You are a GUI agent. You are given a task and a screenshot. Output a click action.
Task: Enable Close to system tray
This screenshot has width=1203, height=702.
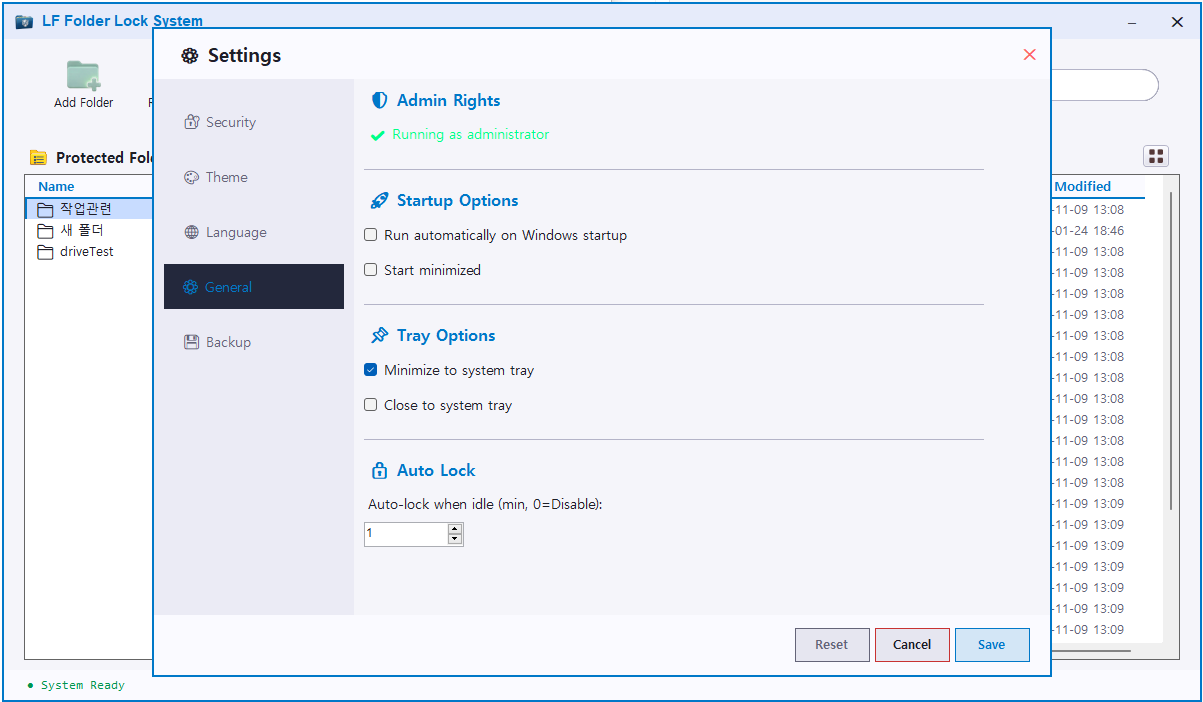pos(371,405)
